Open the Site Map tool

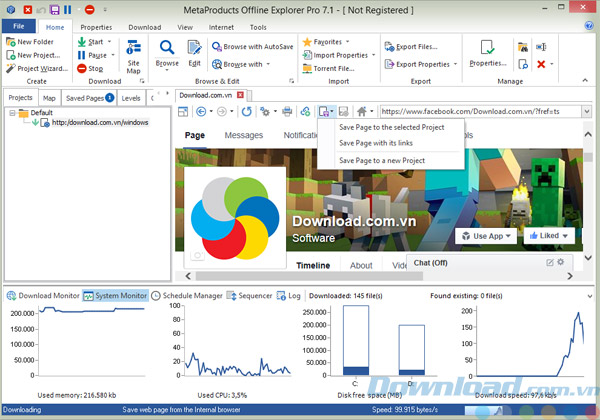coord(134,60)
